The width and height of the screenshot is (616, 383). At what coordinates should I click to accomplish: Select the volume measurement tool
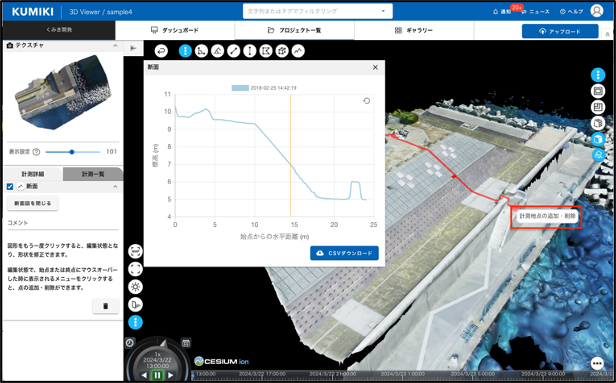click(x=282, y=51)
